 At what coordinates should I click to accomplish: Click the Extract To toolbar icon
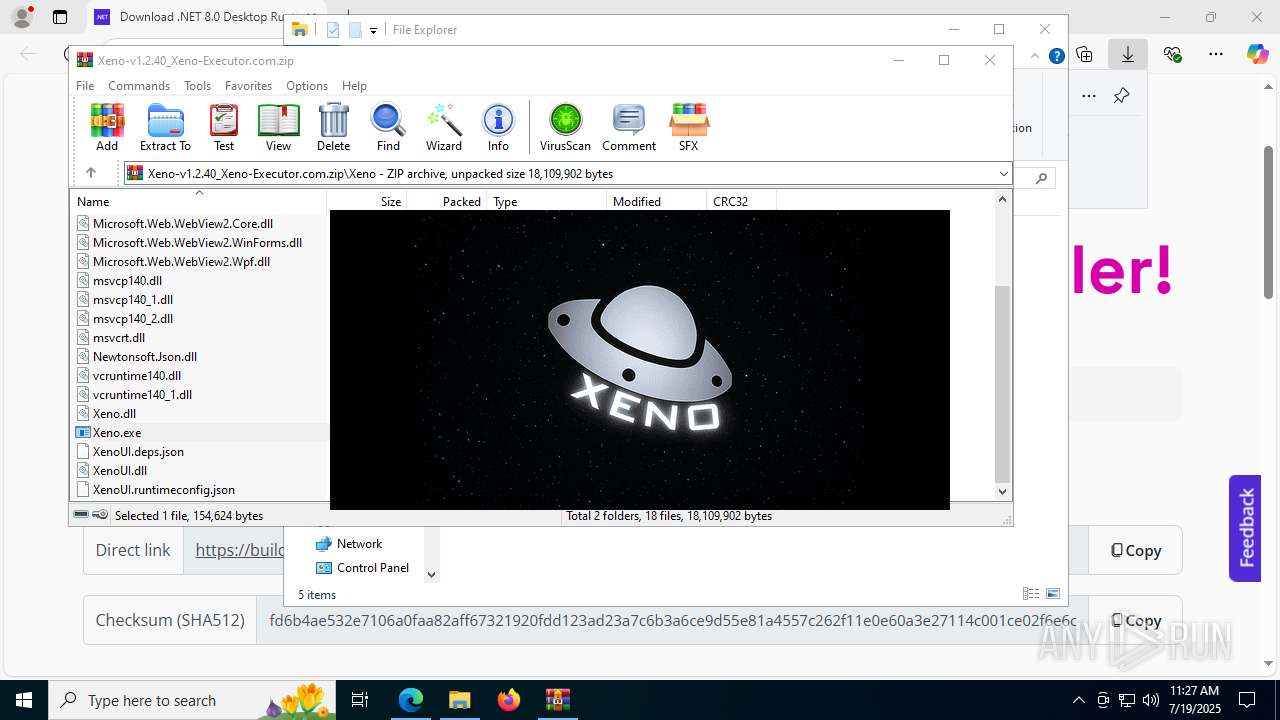pos(165,127)
